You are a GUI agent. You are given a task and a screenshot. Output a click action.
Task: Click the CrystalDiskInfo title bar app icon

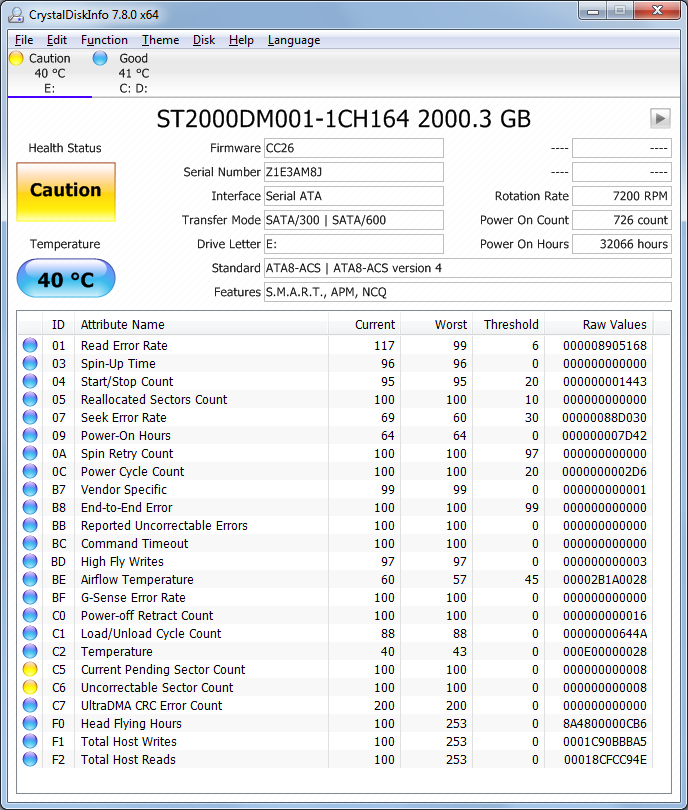coord(16,14)
